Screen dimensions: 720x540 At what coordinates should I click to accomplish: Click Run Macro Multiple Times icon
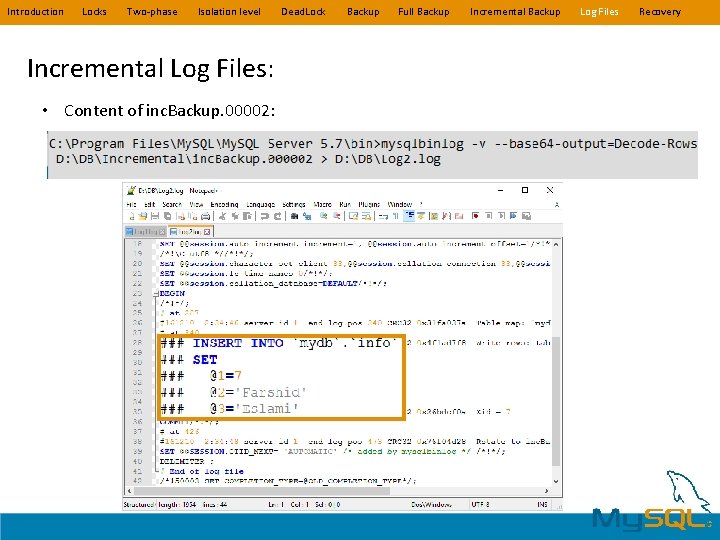pyautogui.click(x=513, y=216)
